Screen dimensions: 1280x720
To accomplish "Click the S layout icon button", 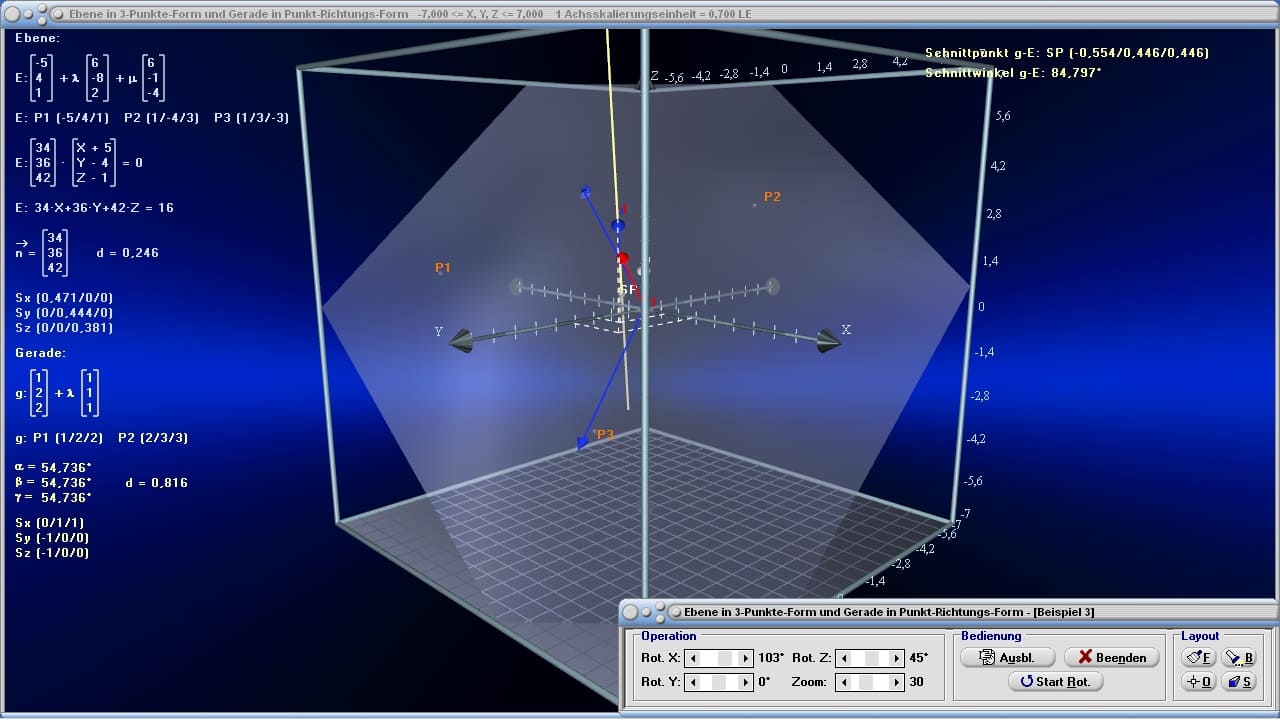I will coord(1240,681).
